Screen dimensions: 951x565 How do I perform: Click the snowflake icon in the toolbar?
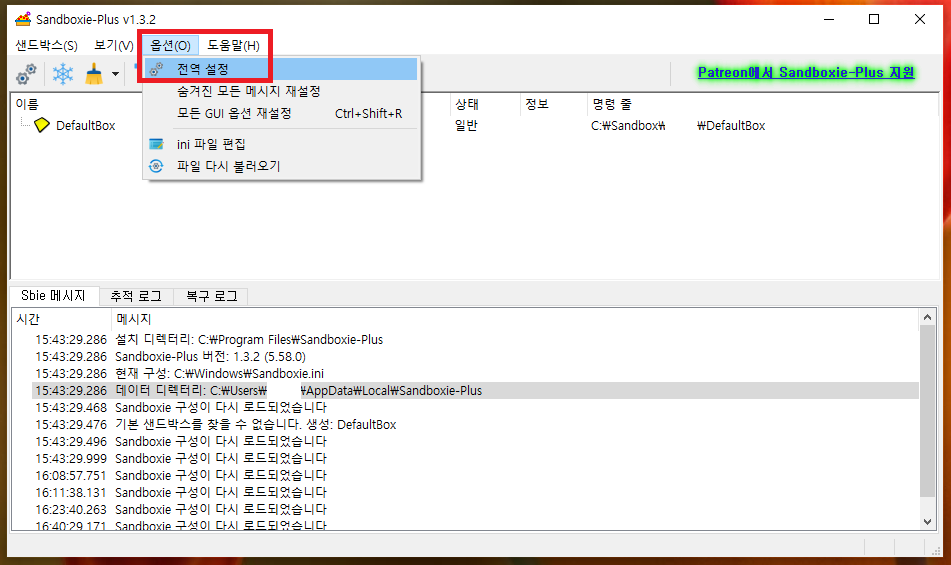[x=62, y=74]
